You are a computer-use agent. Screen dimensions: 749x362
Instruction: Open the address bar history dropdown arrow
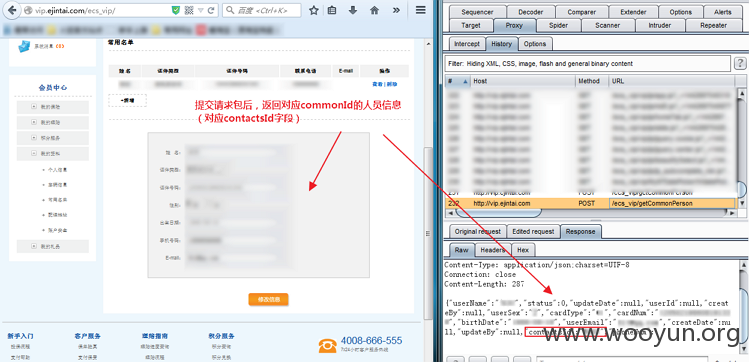[x=201, y=10]
